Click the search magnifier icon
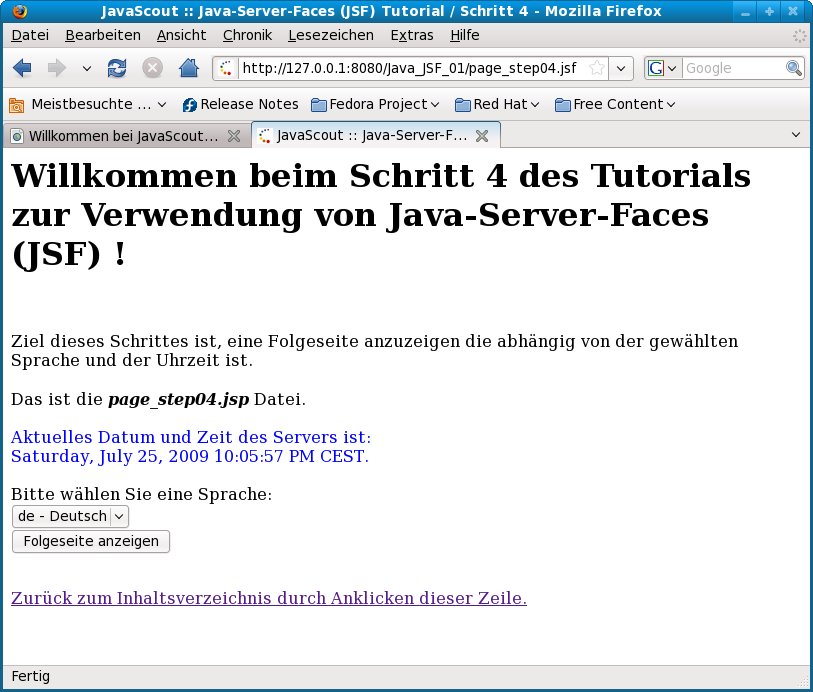Screen dimensions: 813x692 [x=794, y=68]
